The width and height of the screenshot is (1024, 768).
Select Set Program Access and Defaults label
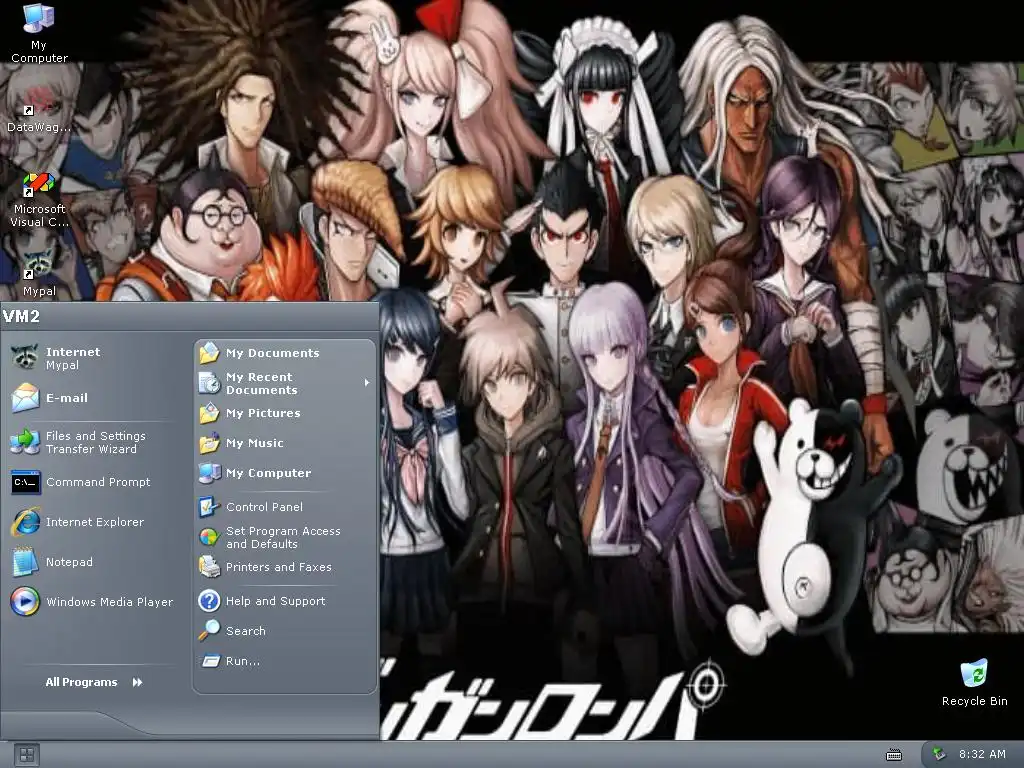click(x=283, y=537)
